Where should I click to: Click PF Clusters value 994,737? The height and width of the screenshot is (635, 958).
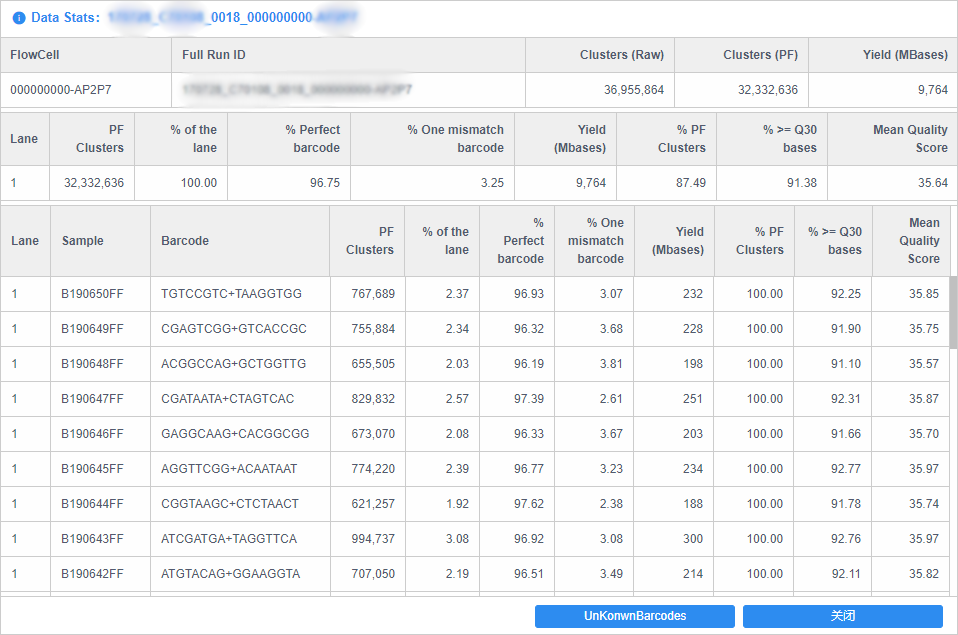coord(373,538)
